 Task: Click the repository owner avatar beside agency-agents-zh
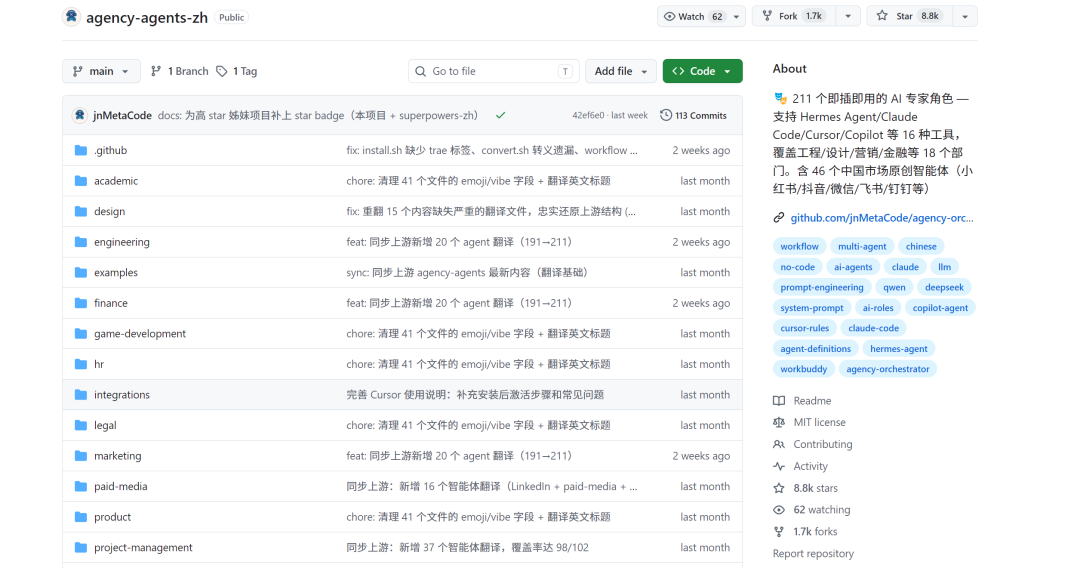coord(71,17)
